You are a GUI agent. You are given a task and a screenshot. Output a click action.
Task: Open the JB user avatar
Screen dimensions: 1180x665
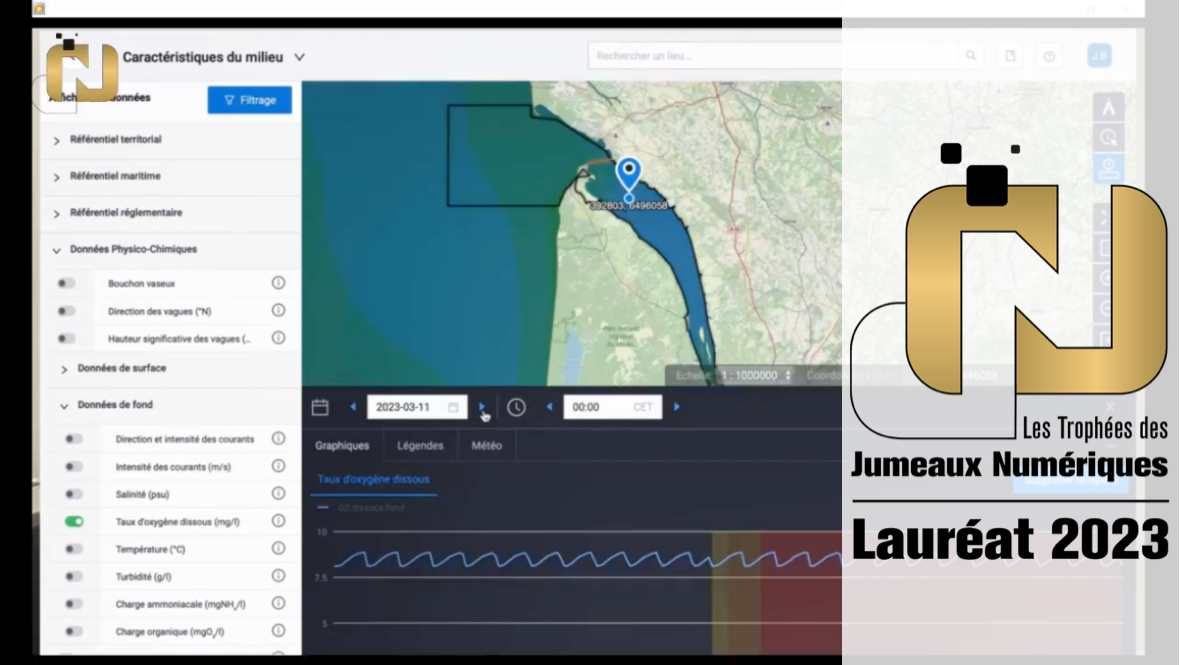(x=1099, y=56)
